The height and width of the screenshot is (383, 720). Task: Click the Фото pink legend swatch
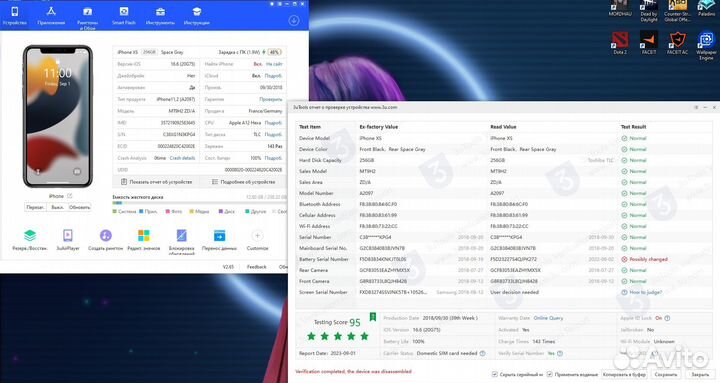[168, 211]
